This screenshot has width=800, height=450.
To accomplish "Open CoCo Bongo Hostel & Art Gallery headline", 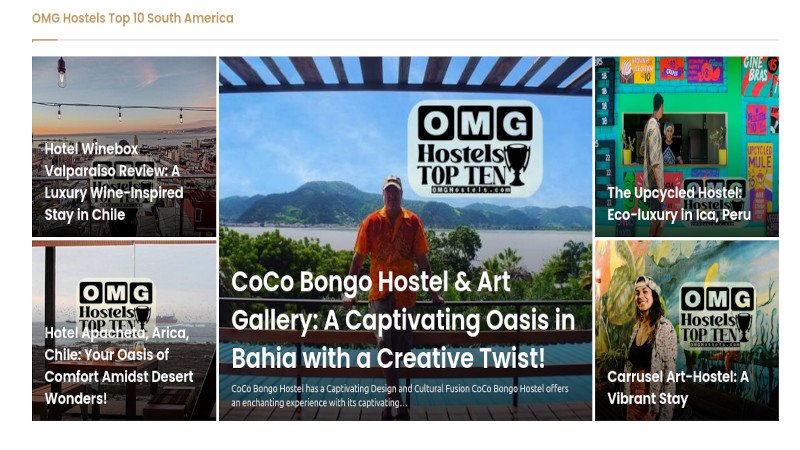I will tap(403, 319).
